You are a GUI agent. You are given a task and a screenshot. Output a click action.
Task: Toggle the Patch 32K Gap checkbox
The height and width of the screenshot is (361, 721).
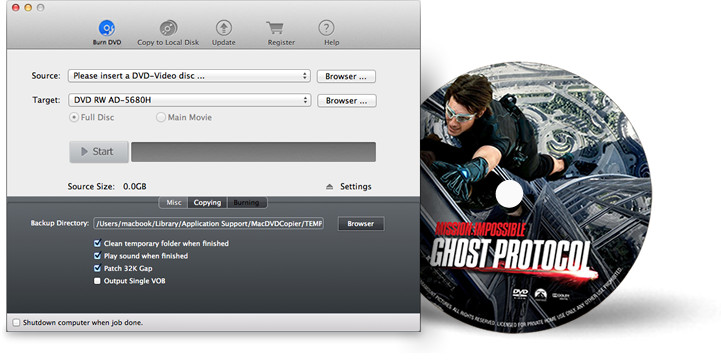pos(97,268)
